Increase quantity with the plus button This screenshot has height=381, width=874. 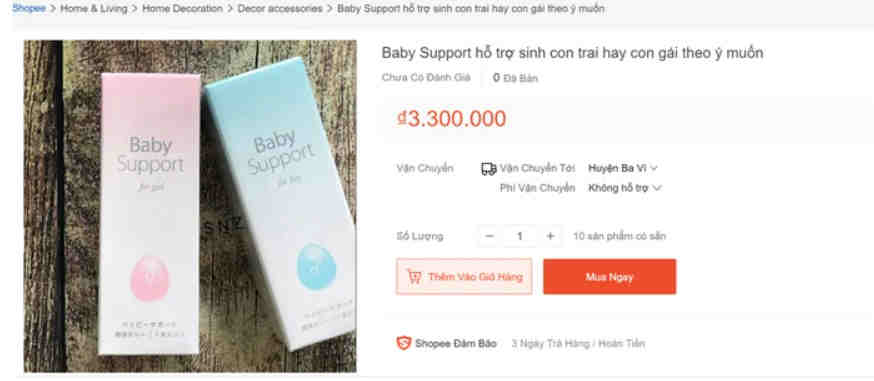pos(550,236)
